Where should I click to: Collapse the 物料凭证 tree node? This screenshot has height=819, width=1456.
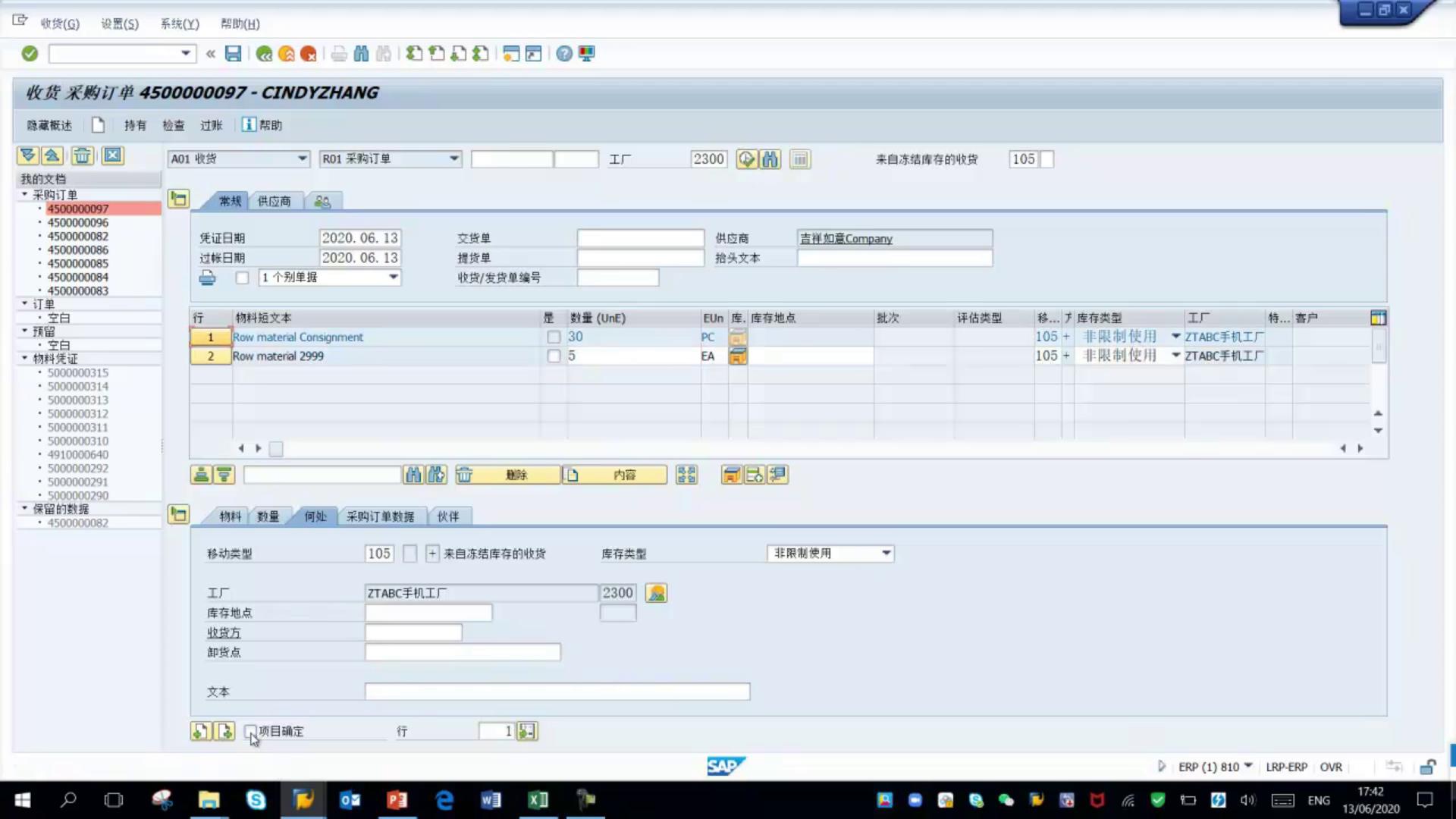[24, 358]
